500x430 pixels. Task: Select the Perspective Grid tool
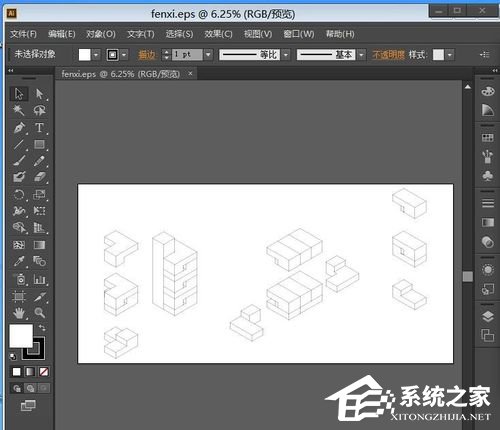coord(39,228)
